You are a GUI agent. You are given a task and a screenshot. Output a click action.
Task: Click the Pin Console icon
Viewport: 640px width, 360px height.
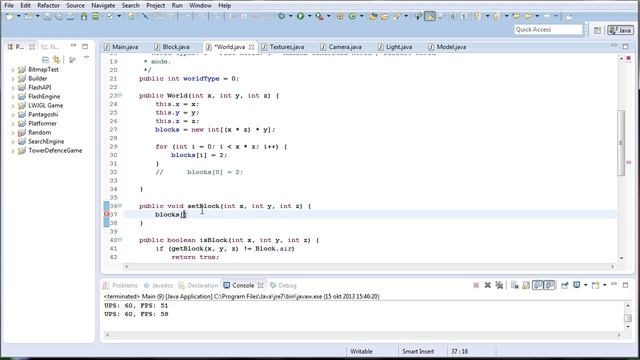click(x=565, y=285)
